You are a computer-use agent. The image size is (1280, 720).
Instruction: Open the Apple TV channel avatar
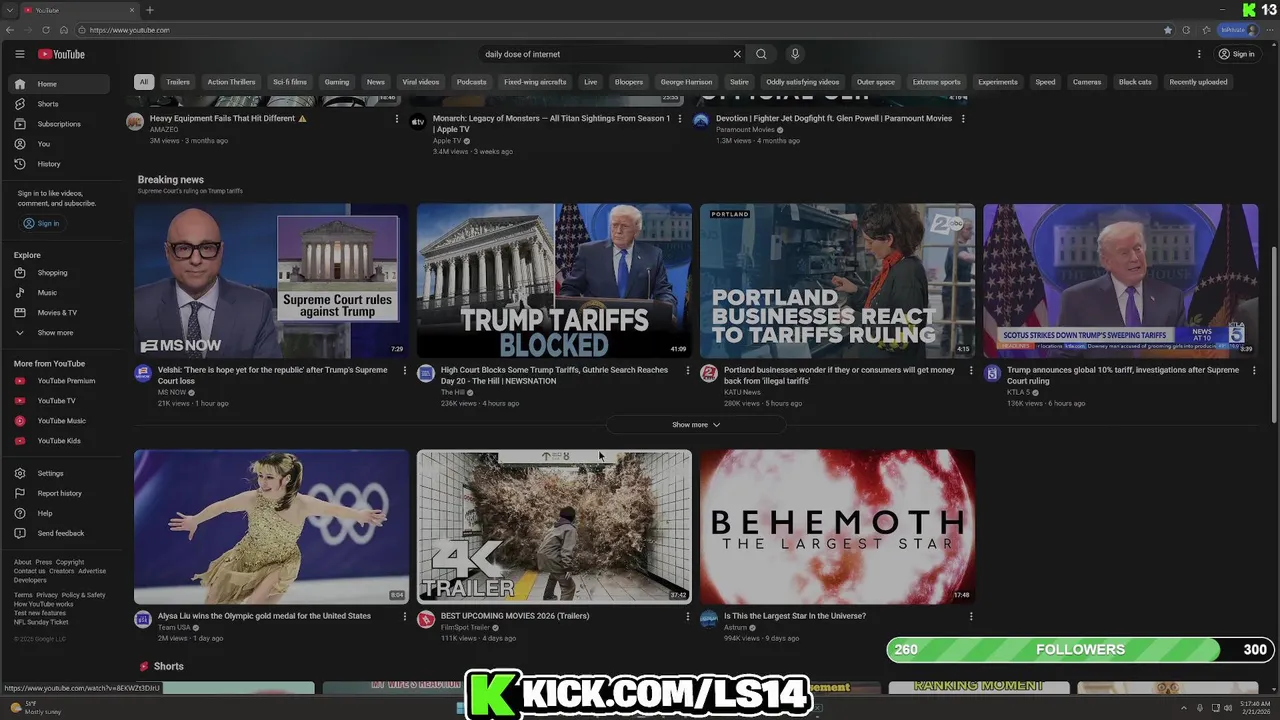(x=418, y=122)
